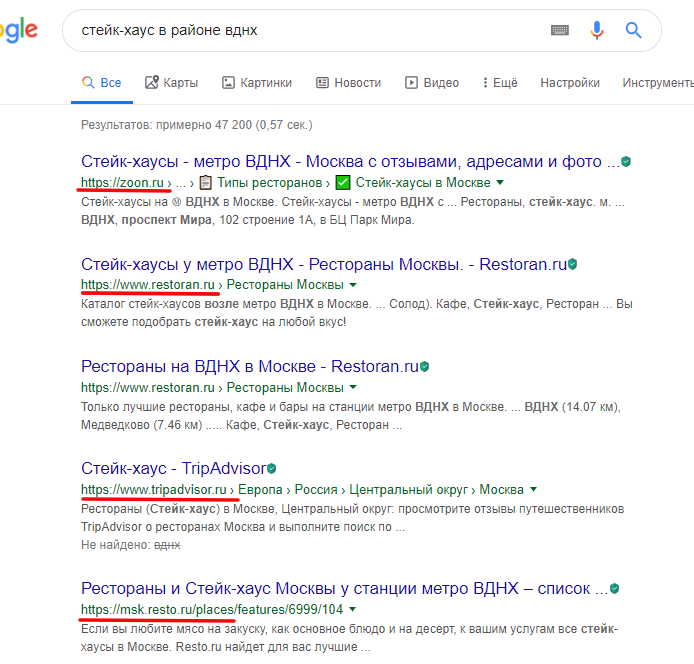Open 'Инструменты' search tools
This screenshot has height=664, width=694.
pos(658,83)
